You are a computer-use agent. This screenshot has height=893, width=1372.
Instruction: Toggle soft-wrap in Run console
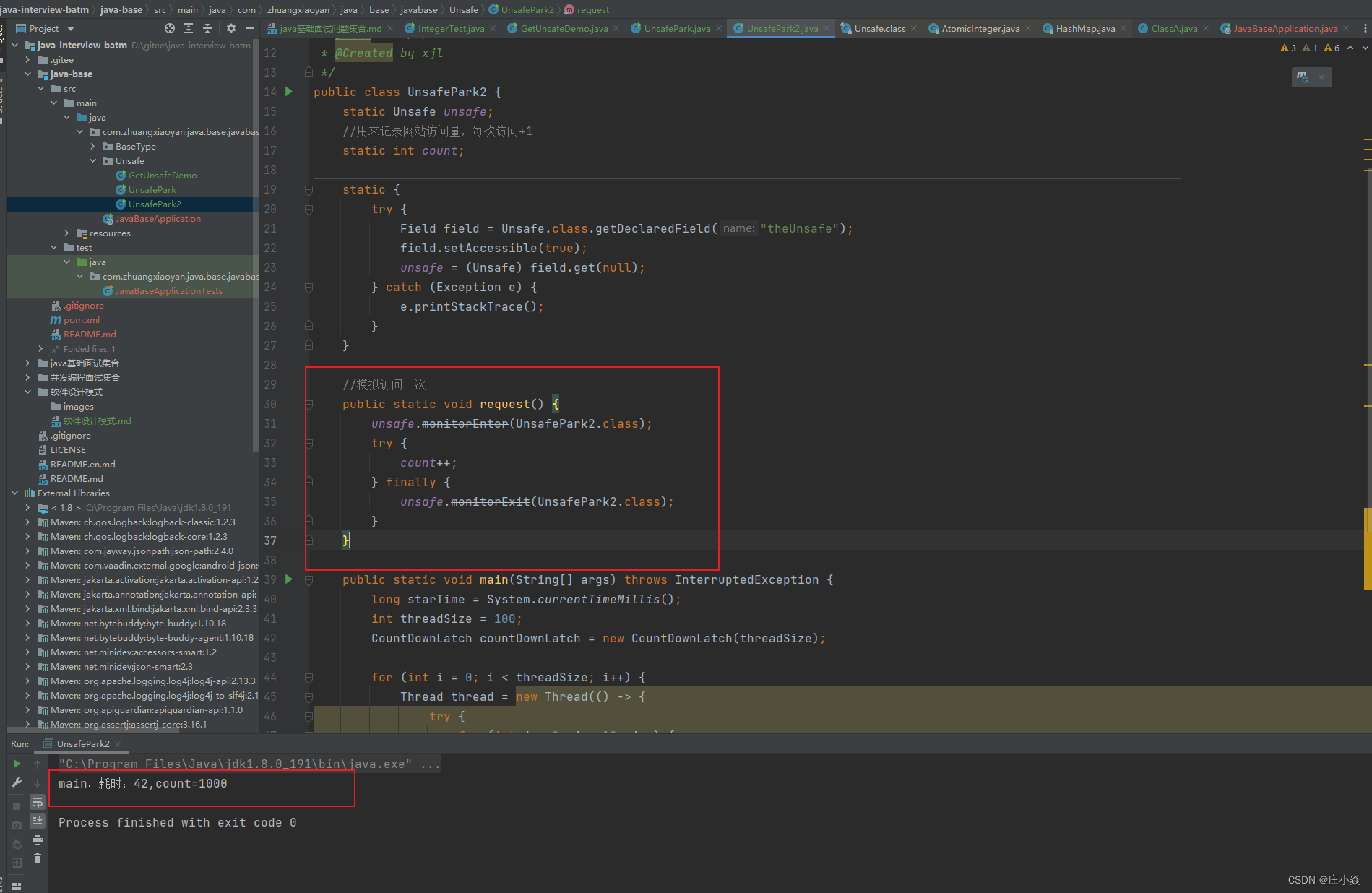point(38,802)
